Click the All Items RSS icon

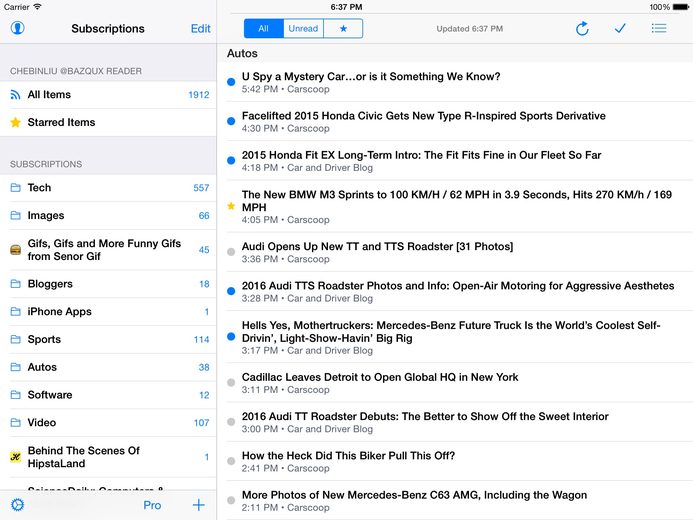click(15, 95)
